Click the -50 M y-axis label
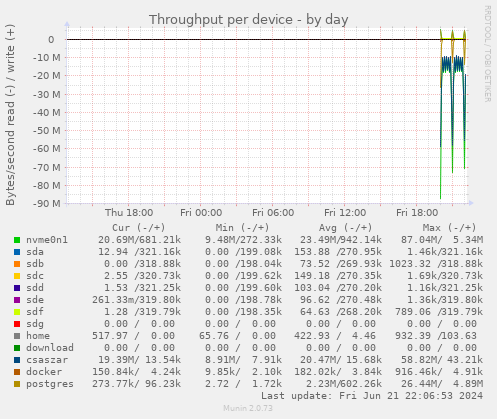Screen dimensions: 497x419 (x=47, y=131)
